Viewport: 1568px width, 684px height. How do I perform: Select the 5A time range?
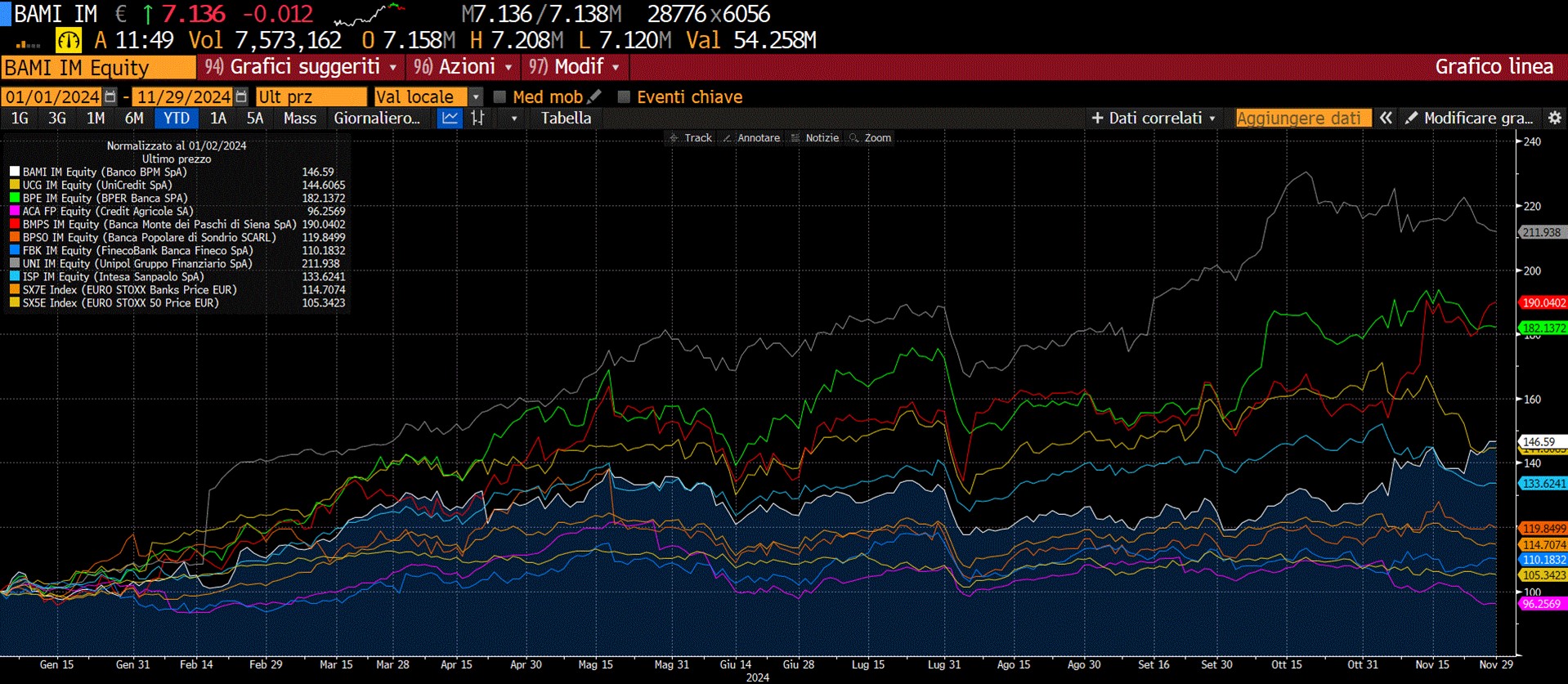pyautogui.click(x=255, y=118)
